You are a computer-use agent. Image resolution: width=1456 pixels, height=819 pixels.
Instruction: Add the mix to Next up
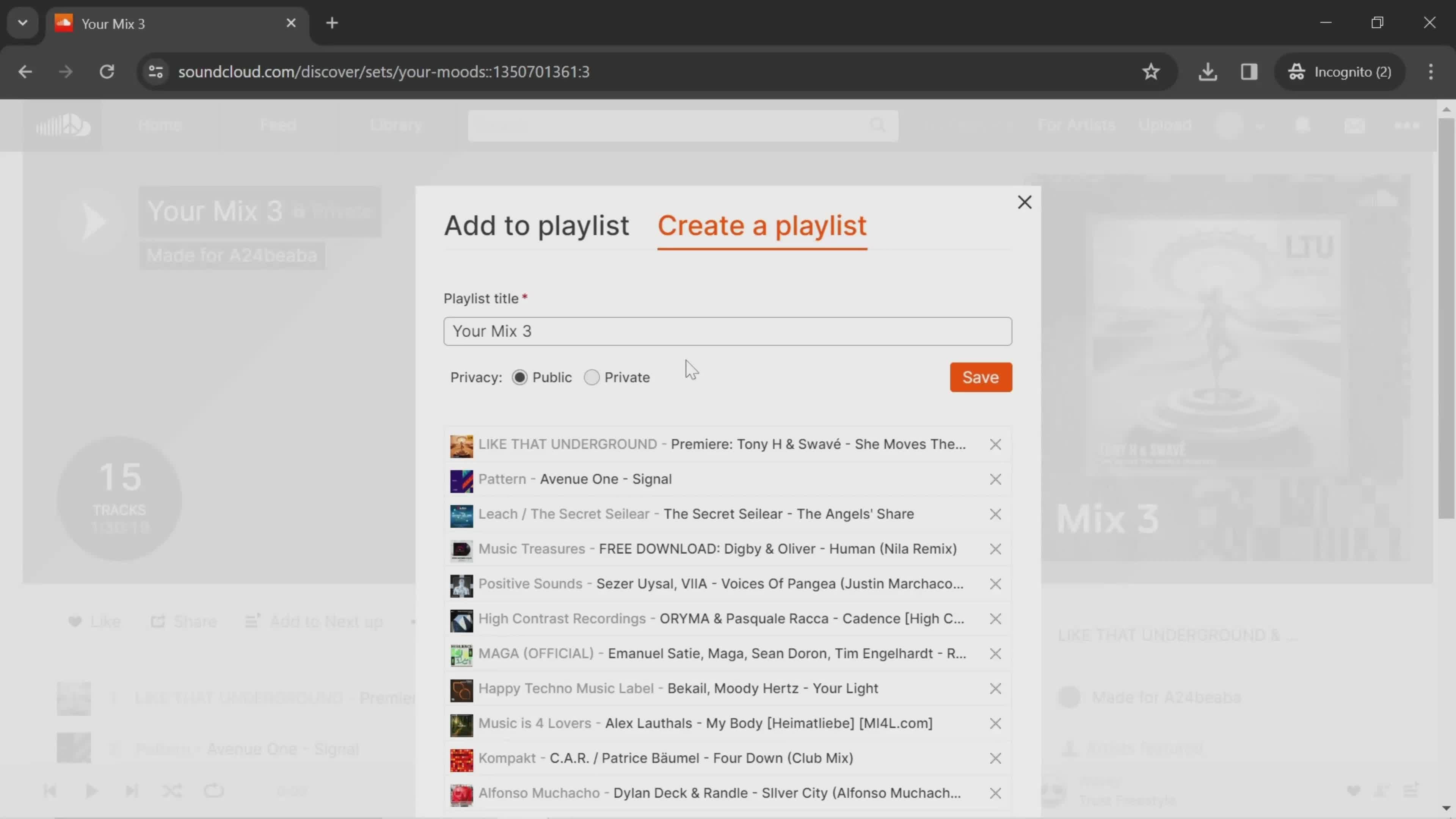click(314, 622)
